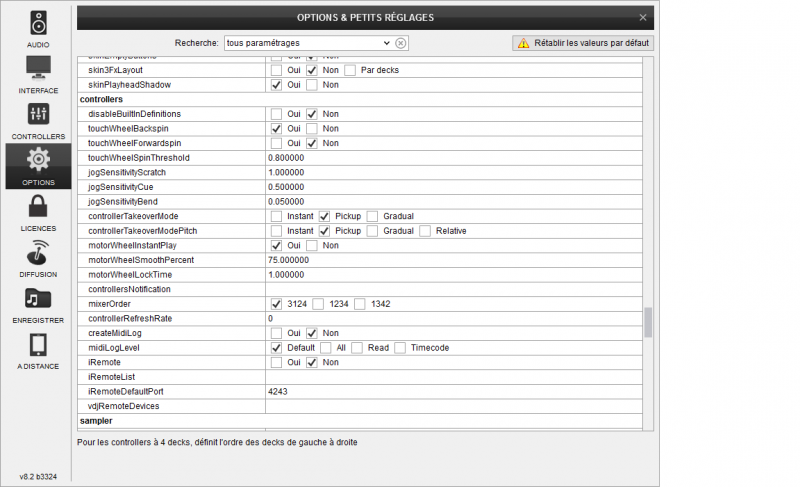
Task: Select Instant for controllerTakeoverMode
Action: point(276,216)
